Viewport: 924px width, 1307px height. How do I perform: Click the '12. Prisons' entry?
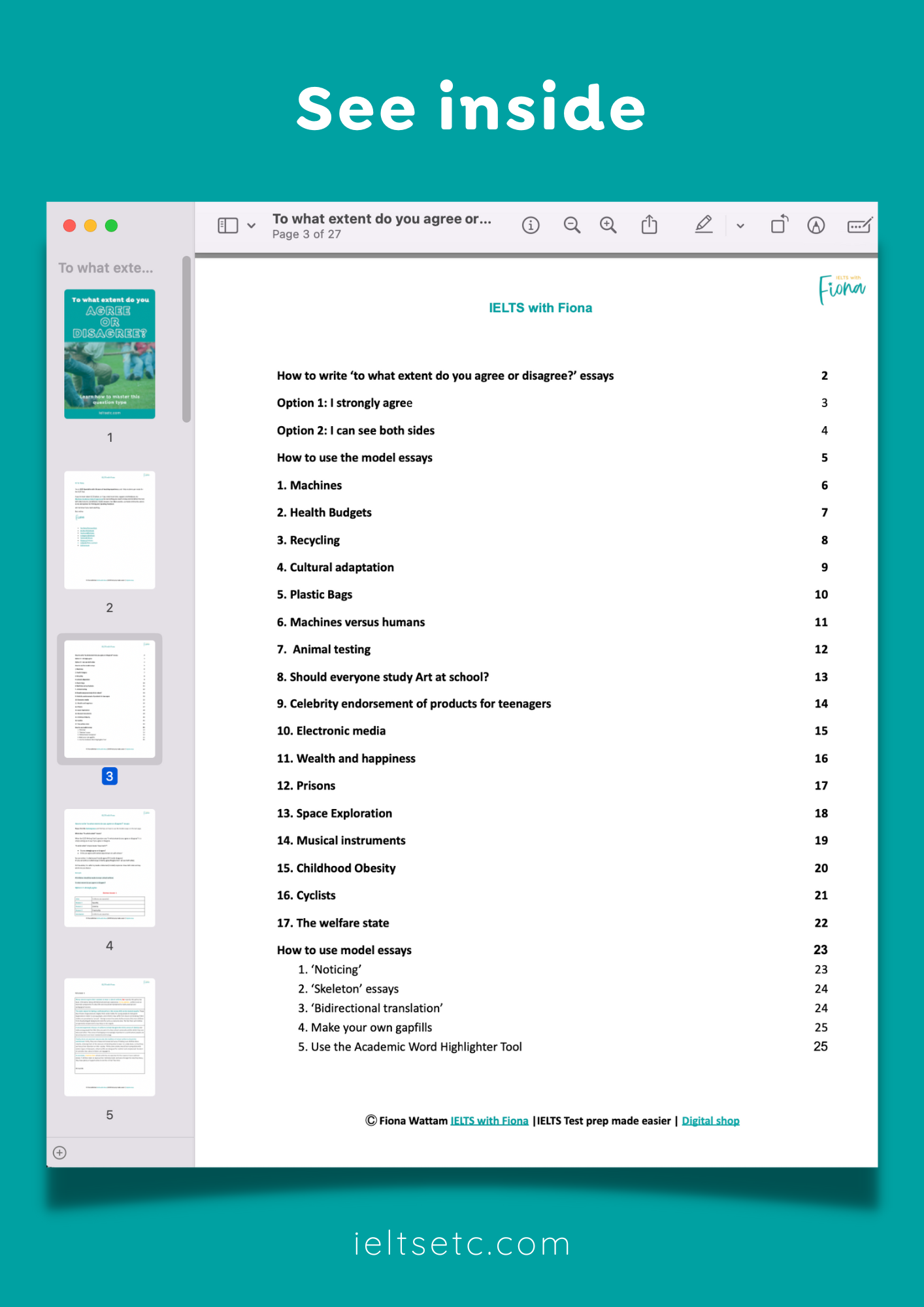(306, 786)
